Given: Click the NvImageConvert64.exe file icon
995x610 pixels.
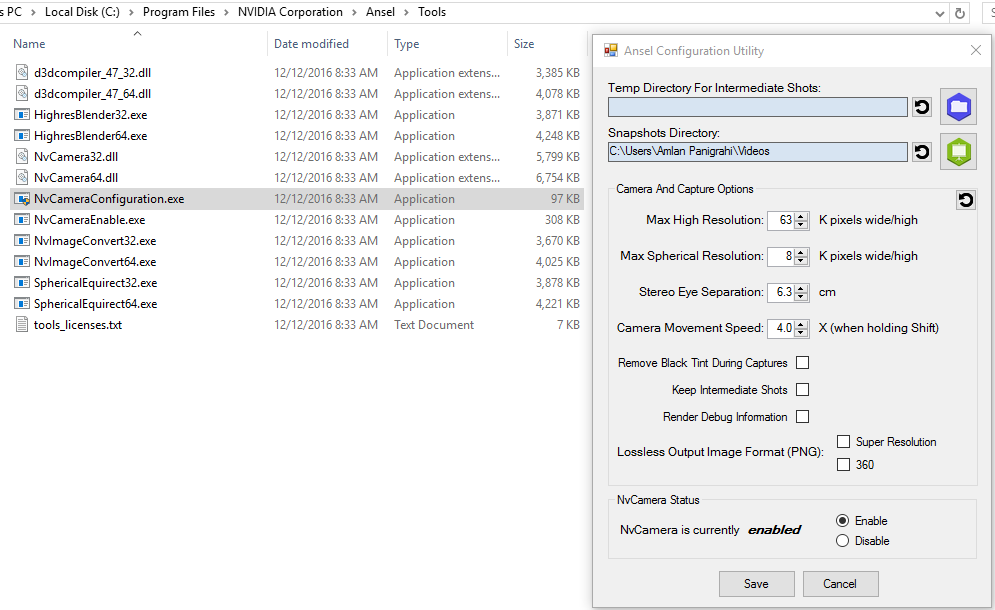Looking at the screenshot, I should click(22, 262).
